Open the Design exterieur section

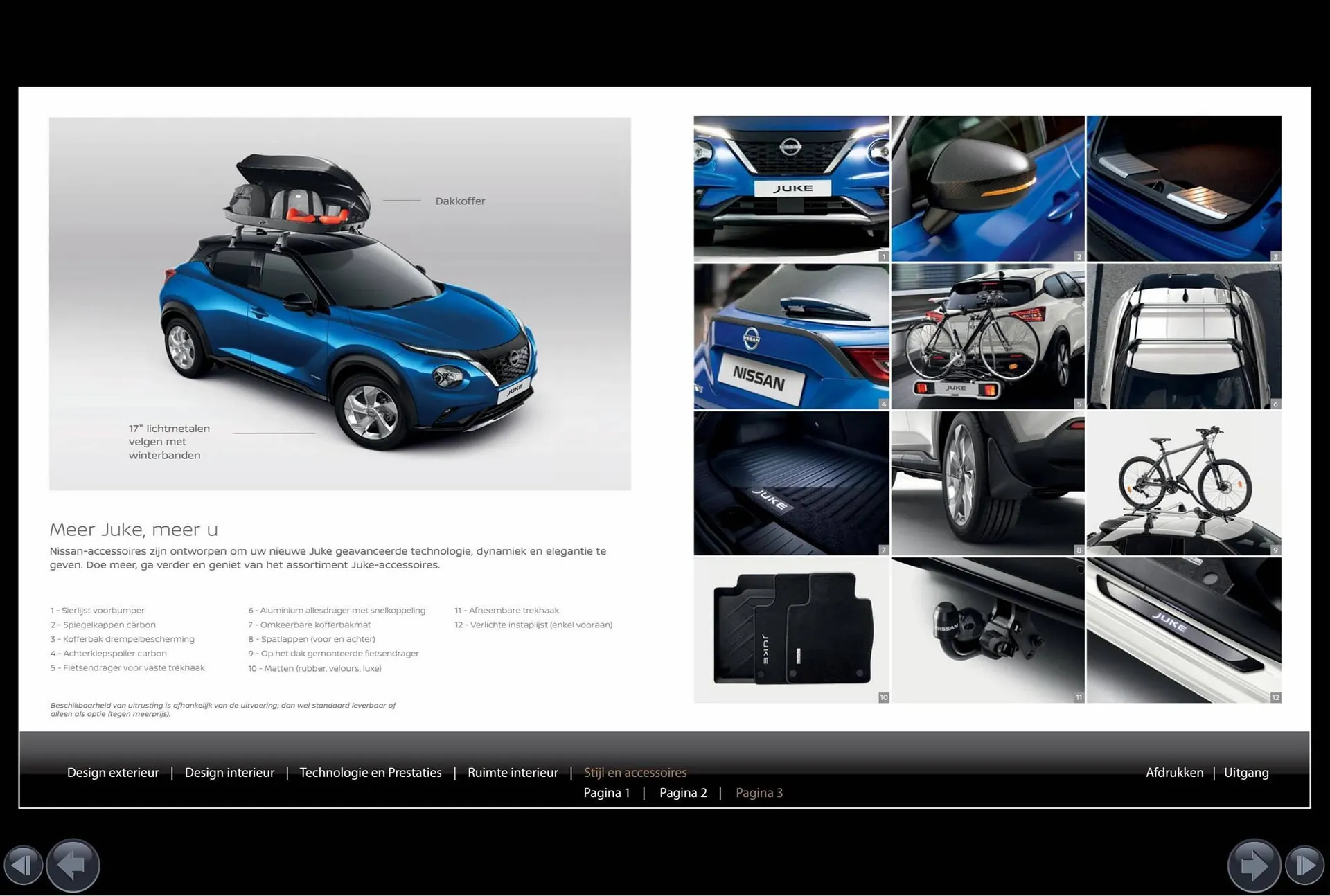113,772
